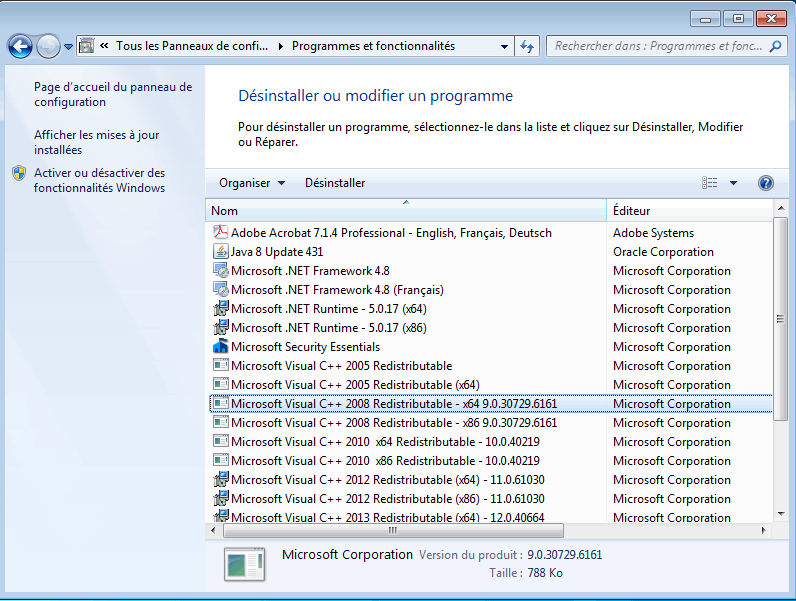Open 'Afficher les mises à jour installées'

(96, 142)
